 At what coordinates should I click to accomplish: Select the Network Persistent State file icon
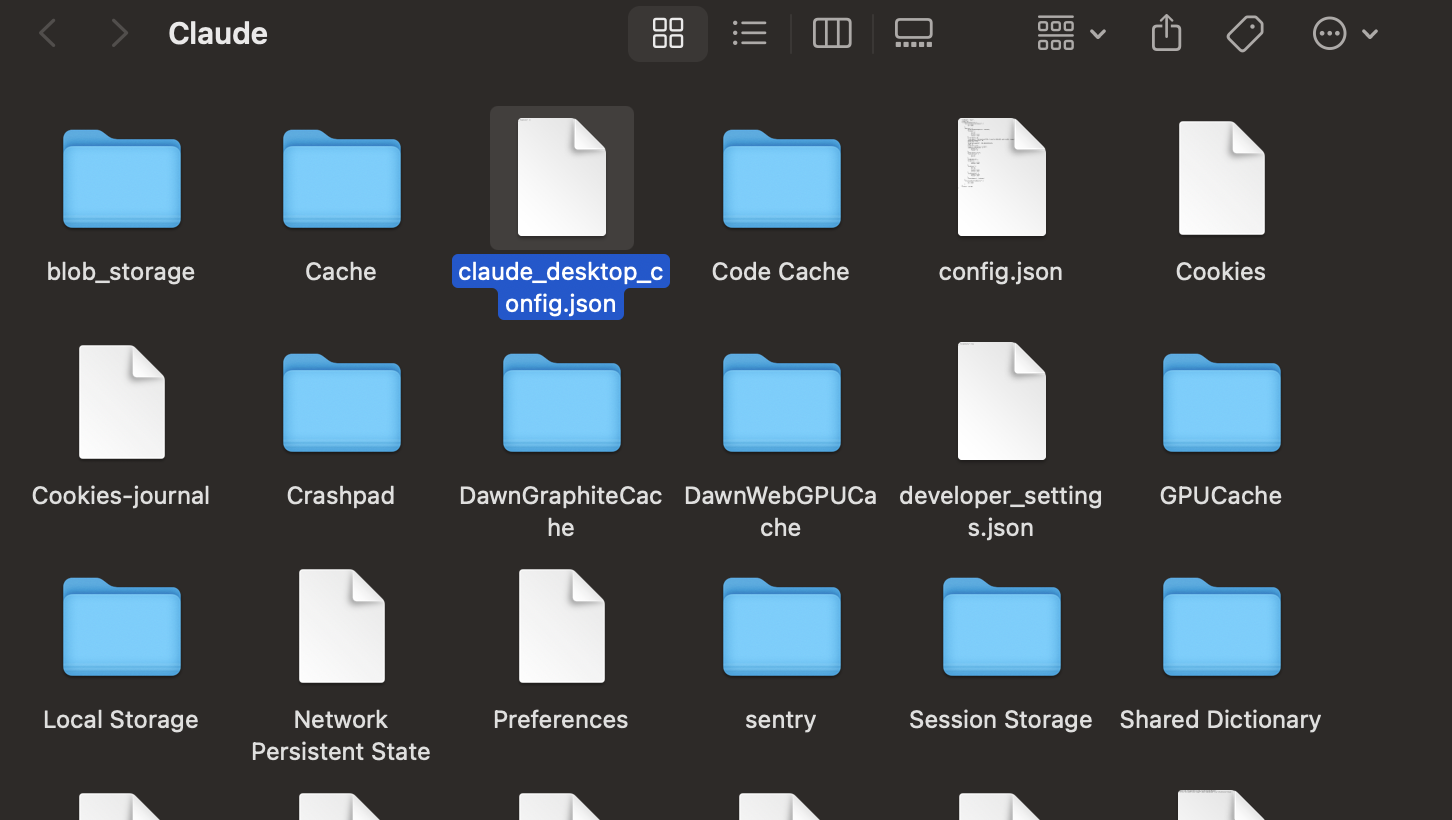[x=341, y=626]
